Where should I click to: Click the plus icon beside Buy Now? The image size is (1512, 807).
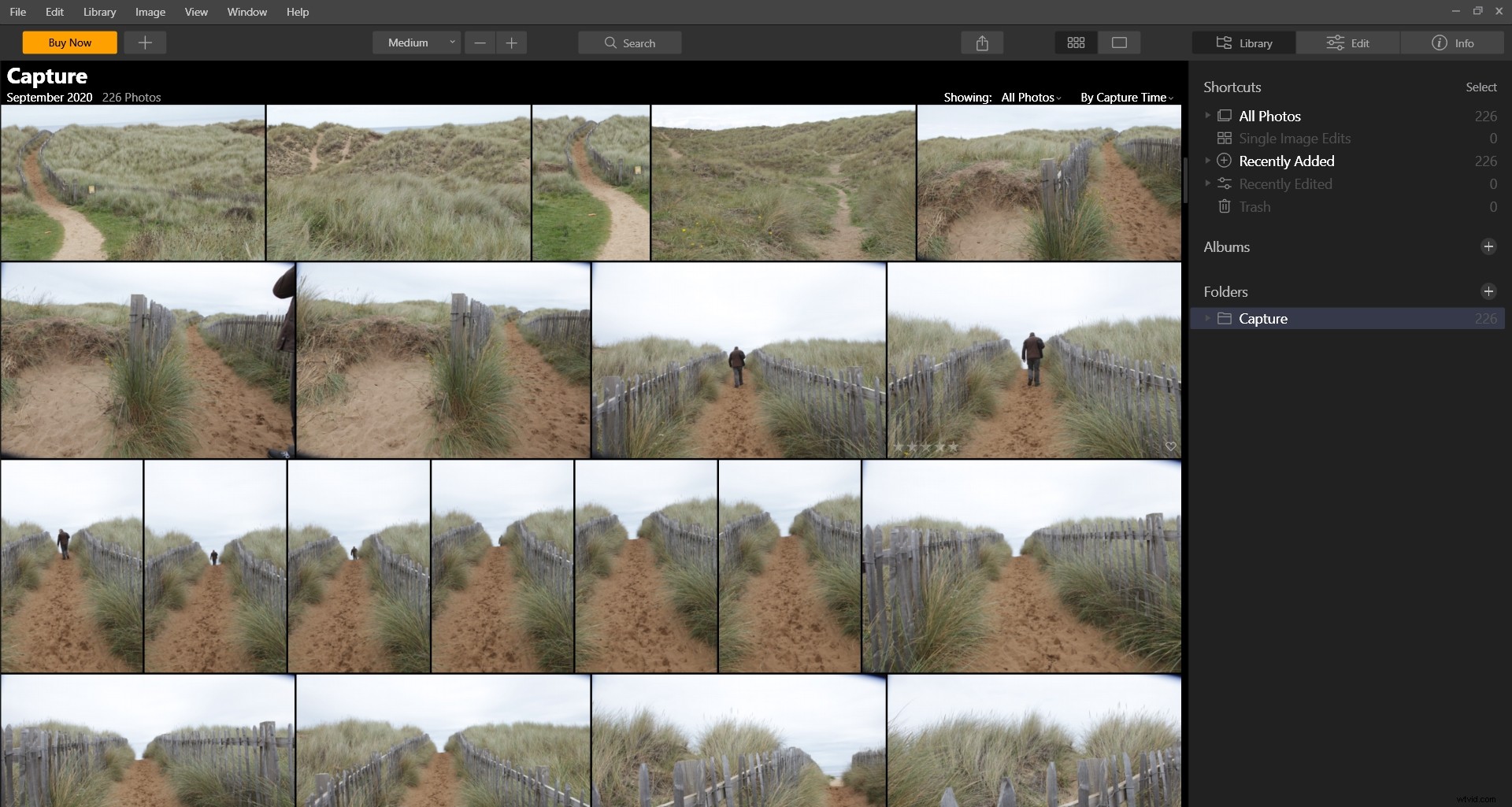pyautogui.click(x=145, y=43)
